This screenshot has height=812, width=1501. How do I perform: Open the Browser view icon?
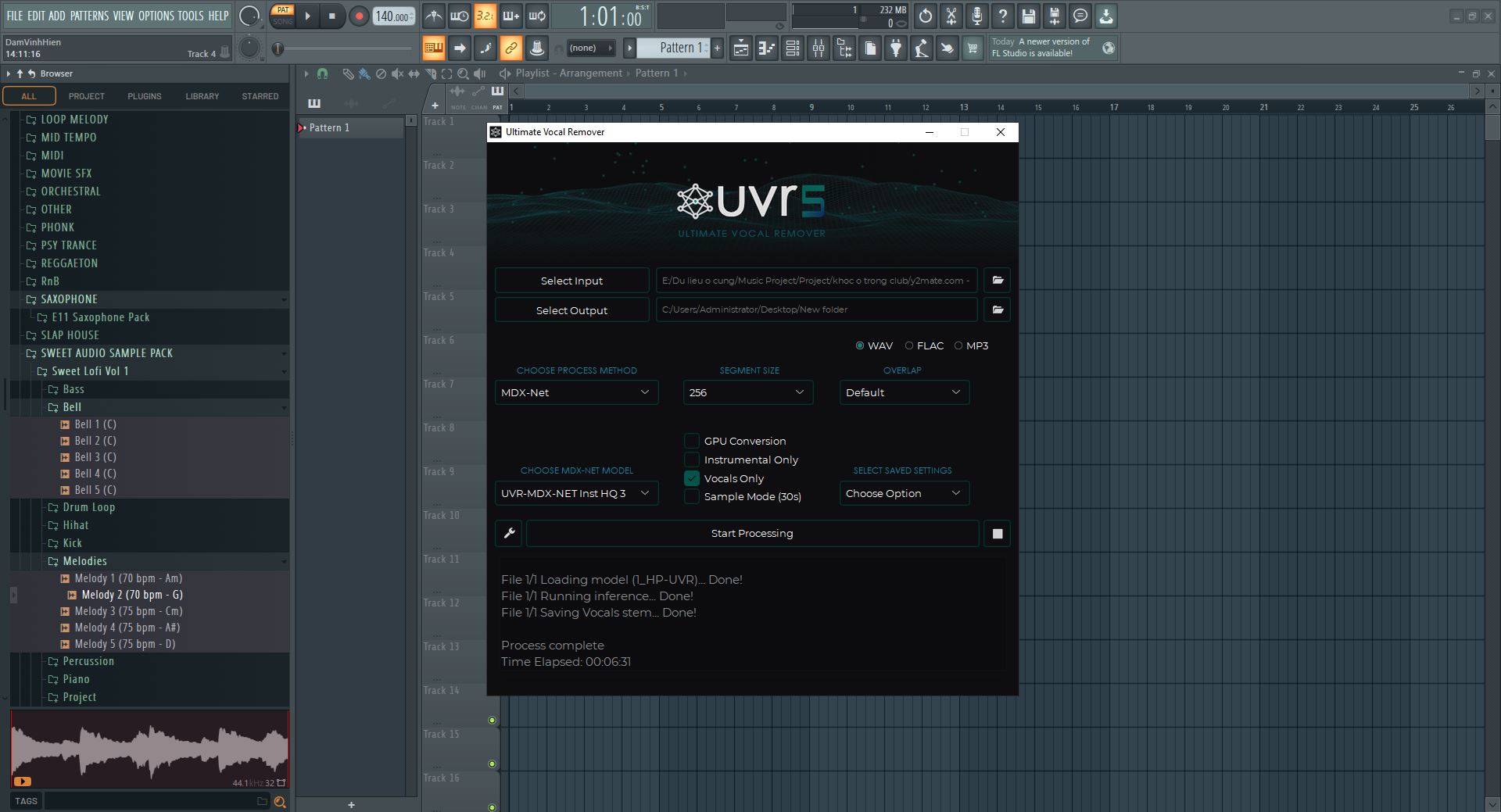(844, 48)
